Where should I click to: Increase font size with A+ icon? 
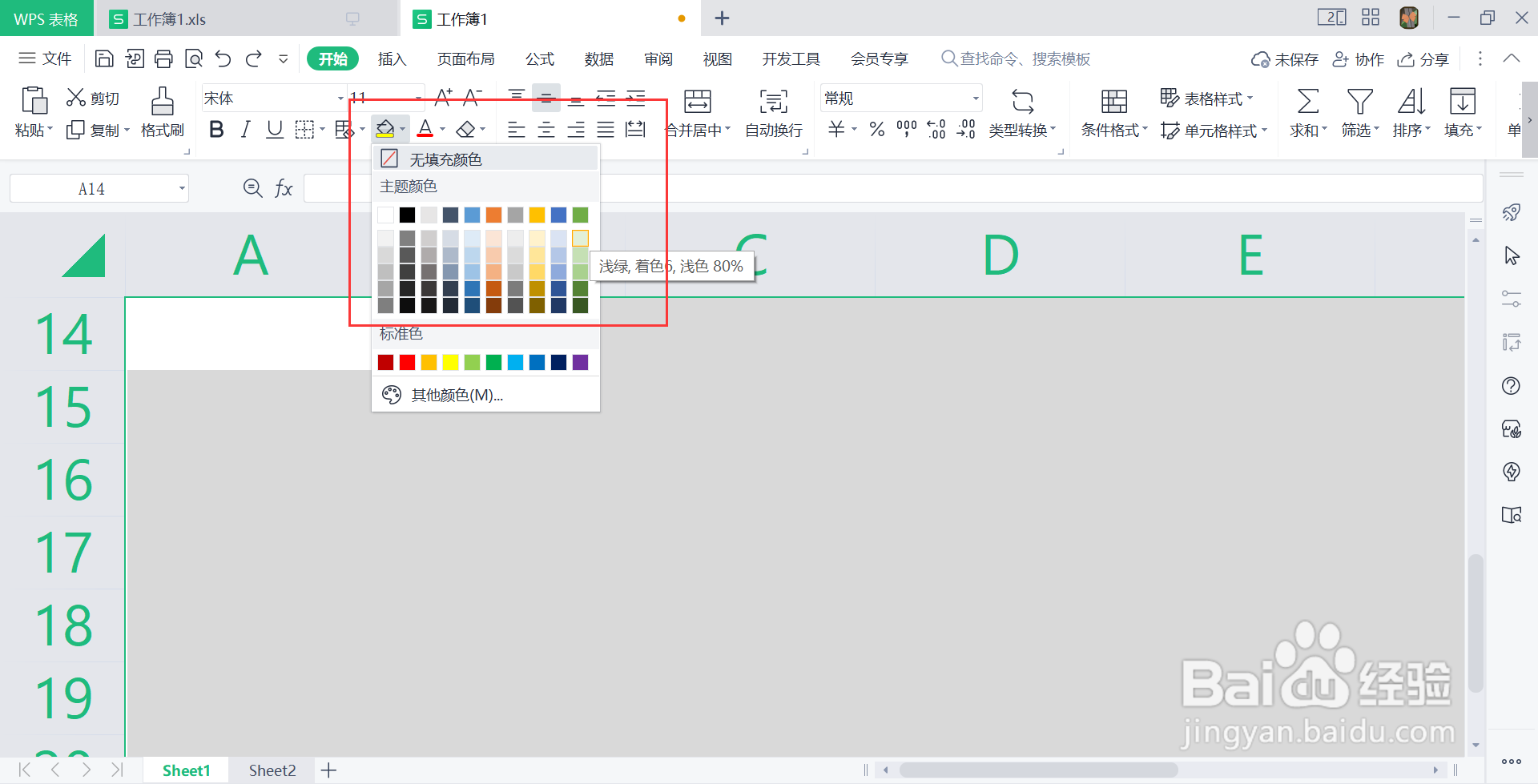[443, 98]
